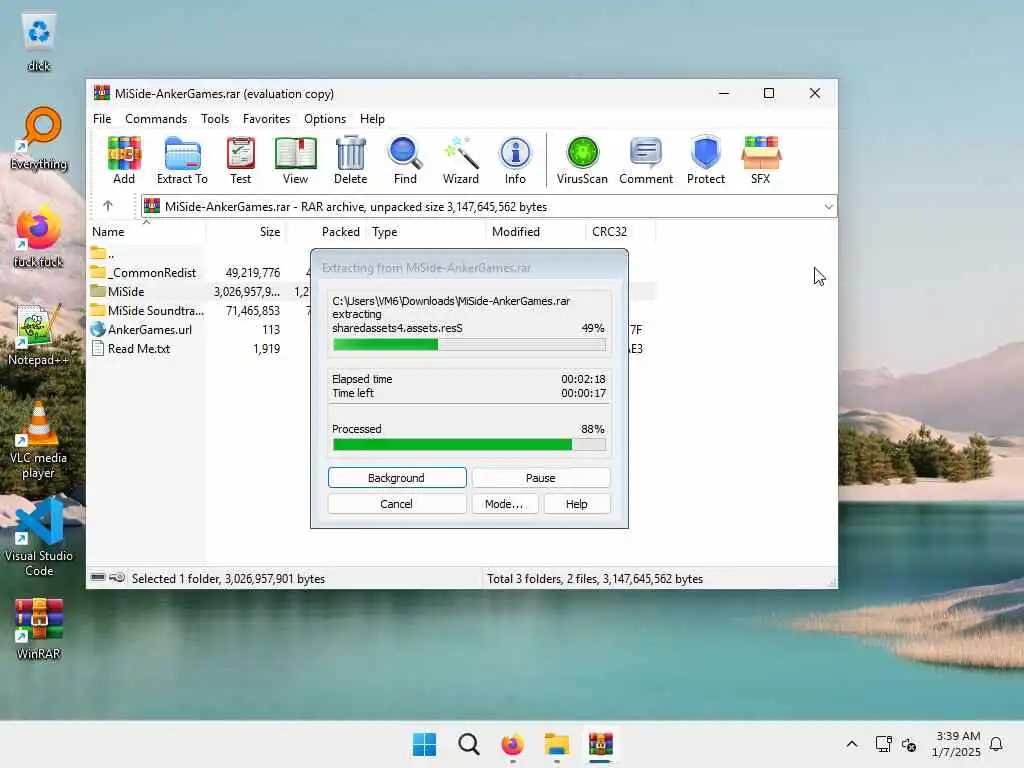
Task: Open the Firefox desktop shortcut
Action: [39, 237]
